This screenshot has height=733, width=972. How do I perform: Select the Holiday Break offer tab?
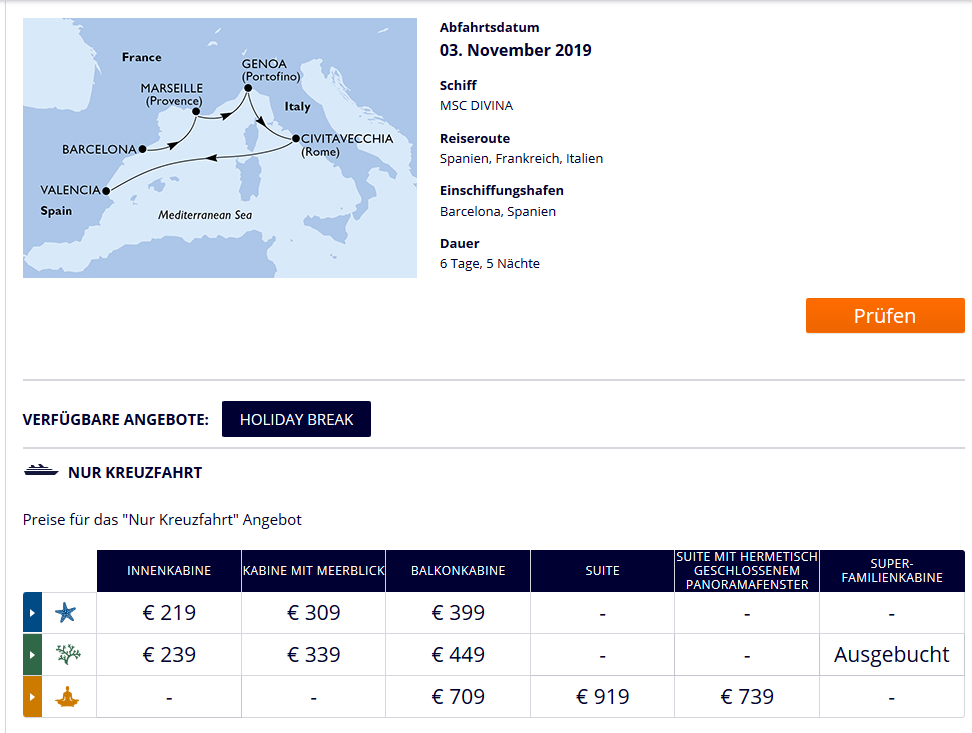pos(296,420)
